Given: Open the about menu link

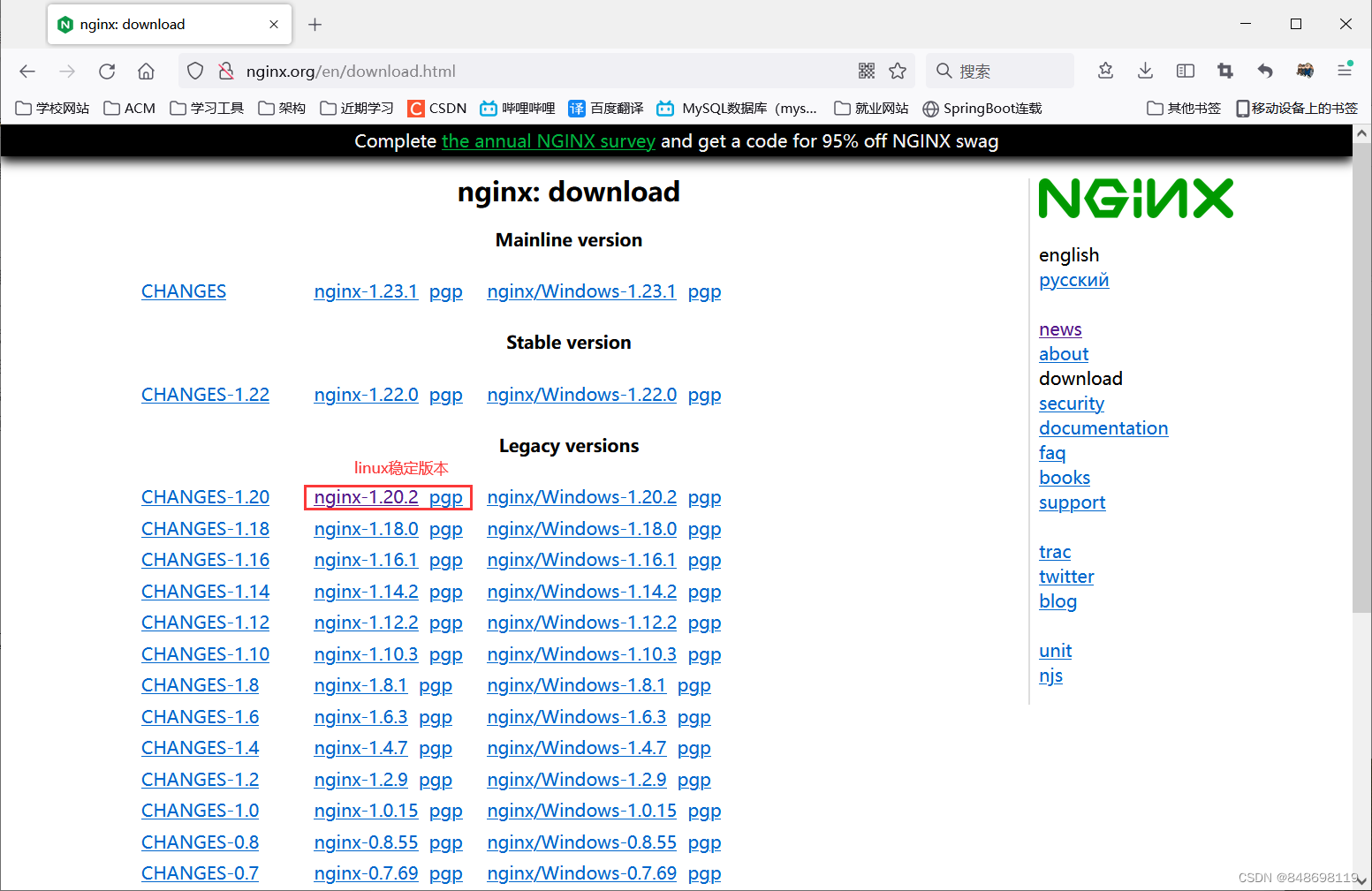Looking at the screenshot, I should pyautogui.click(x=1064, y=354).
